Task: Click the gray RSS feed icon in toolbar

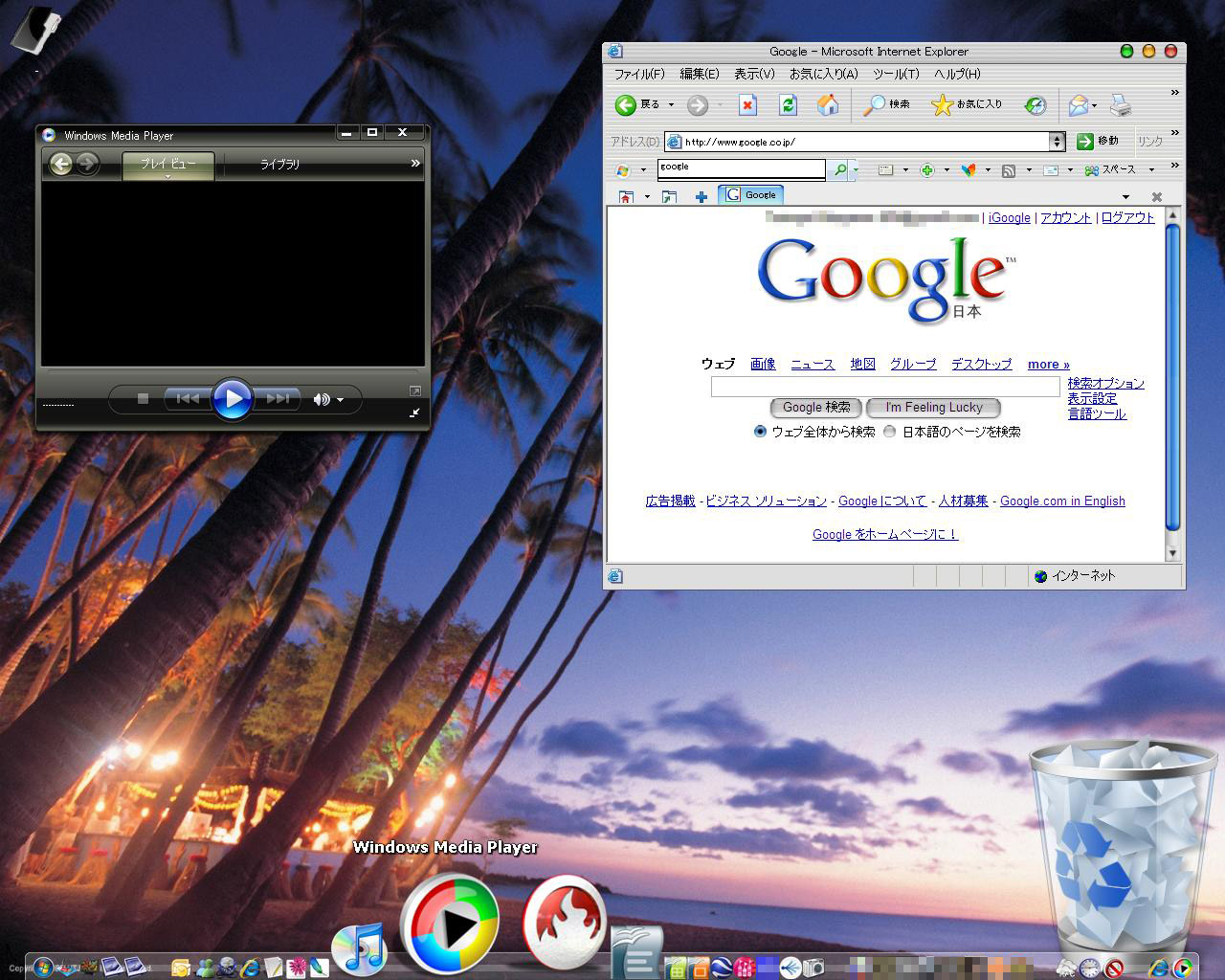Action: (1009, 170)
